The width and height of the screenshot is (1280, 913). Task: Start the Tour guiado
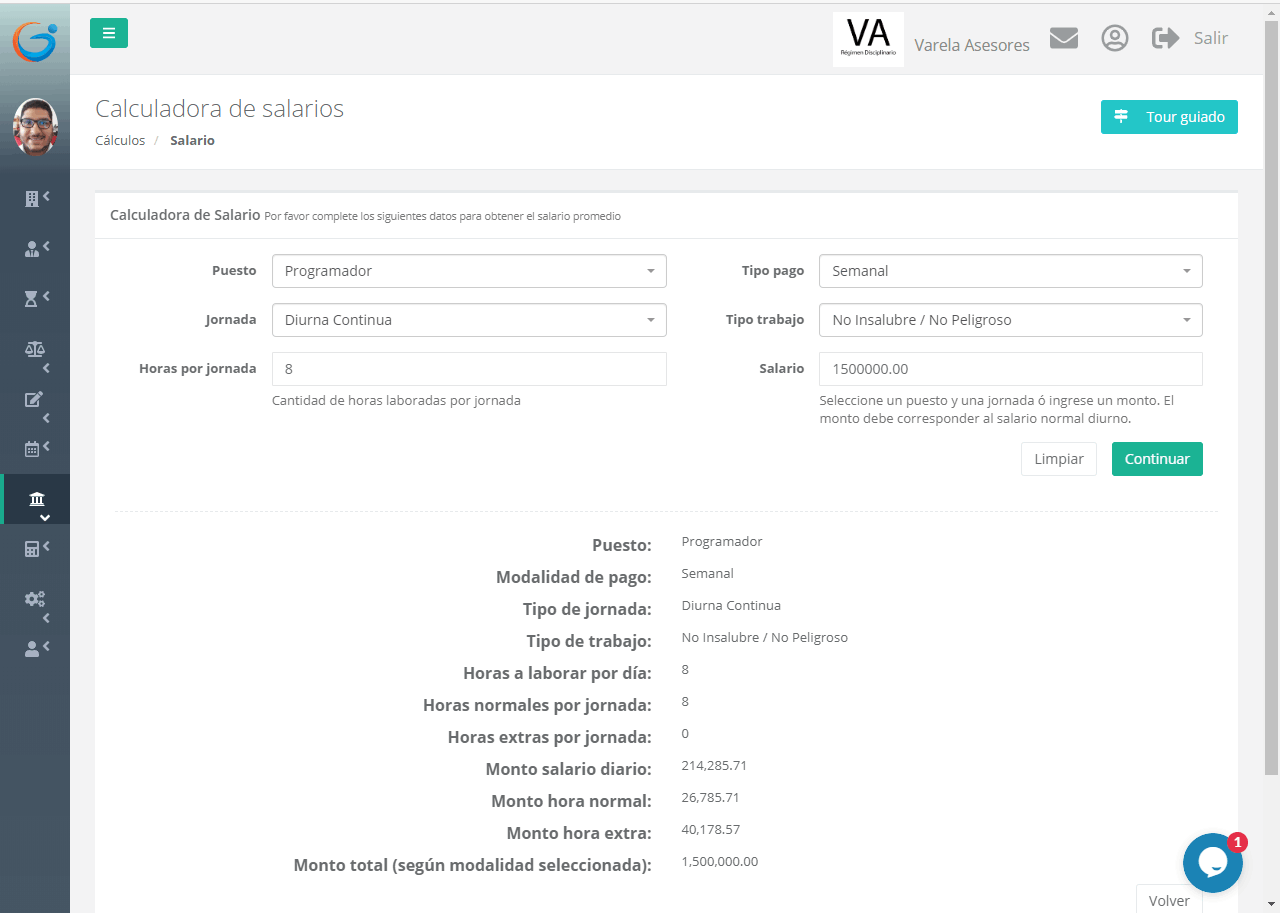(x=1169, y=117)
